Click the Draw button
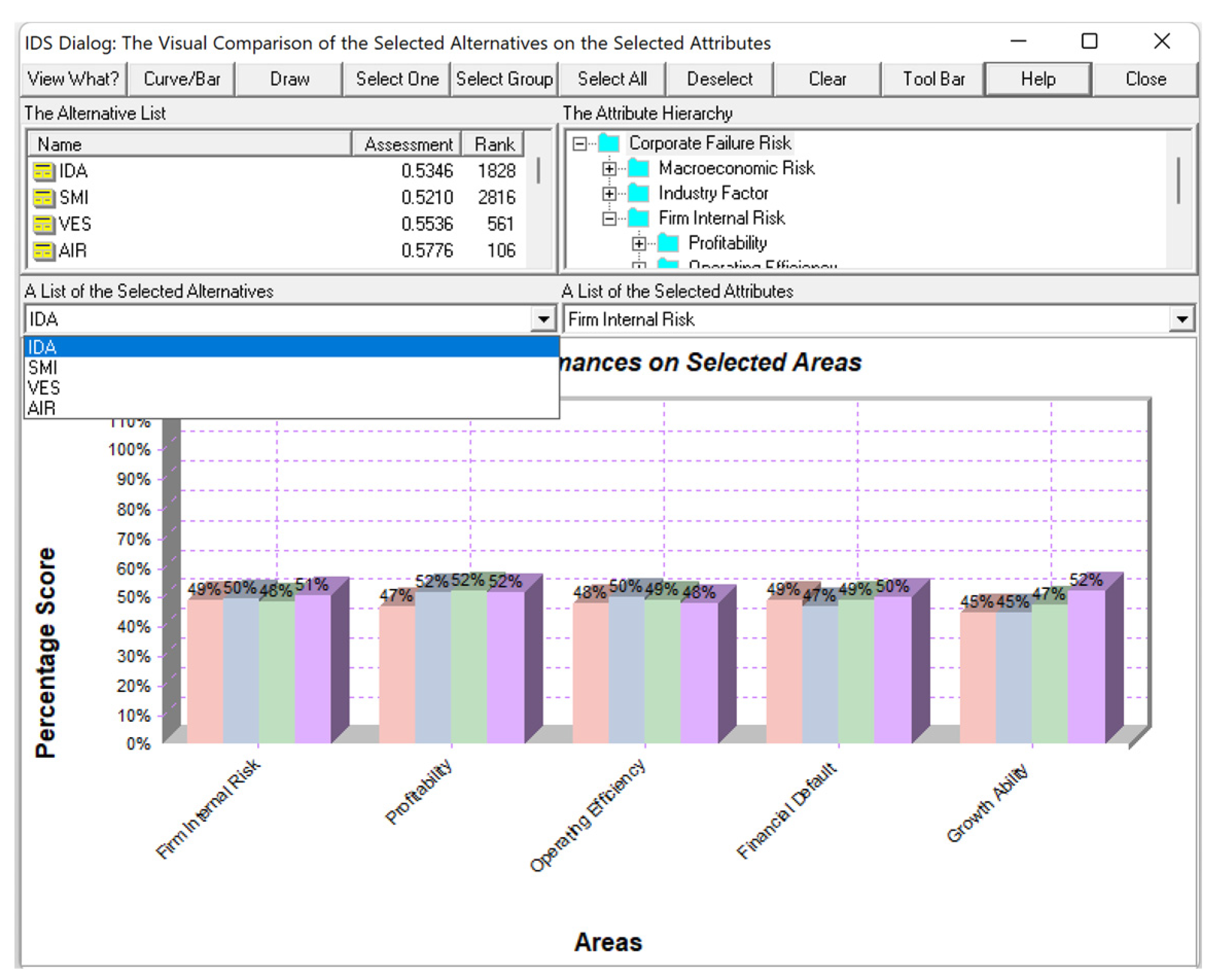 click(289, 79)
